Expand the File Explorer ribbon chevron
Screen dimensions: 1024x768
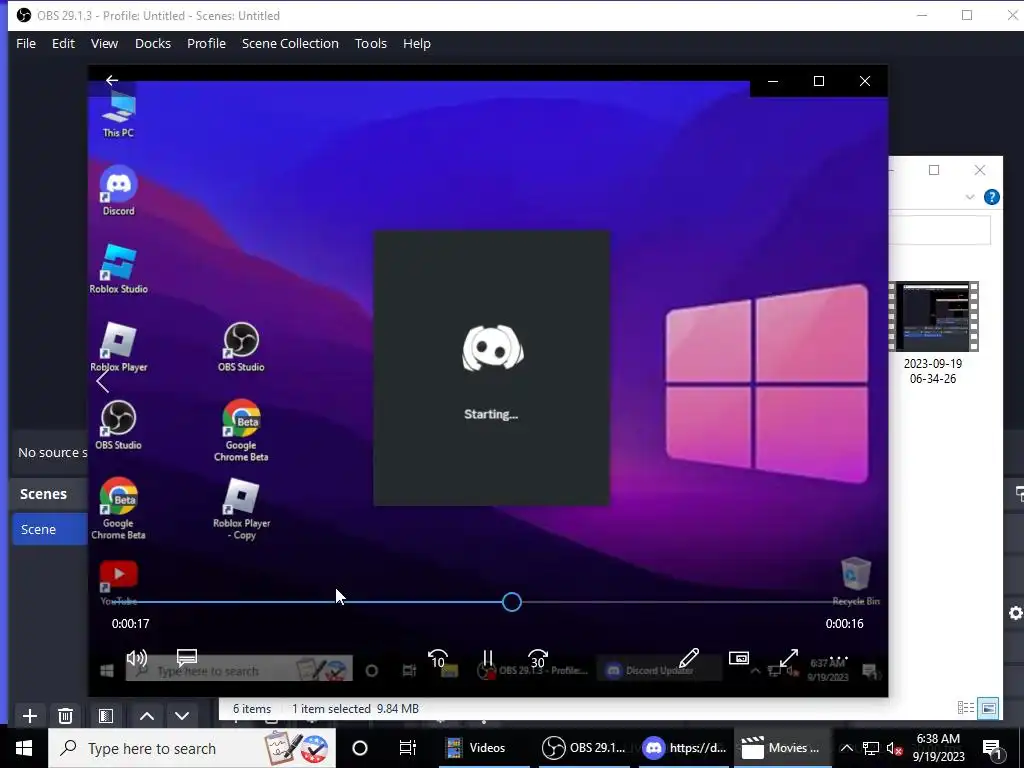click(970, 197)
